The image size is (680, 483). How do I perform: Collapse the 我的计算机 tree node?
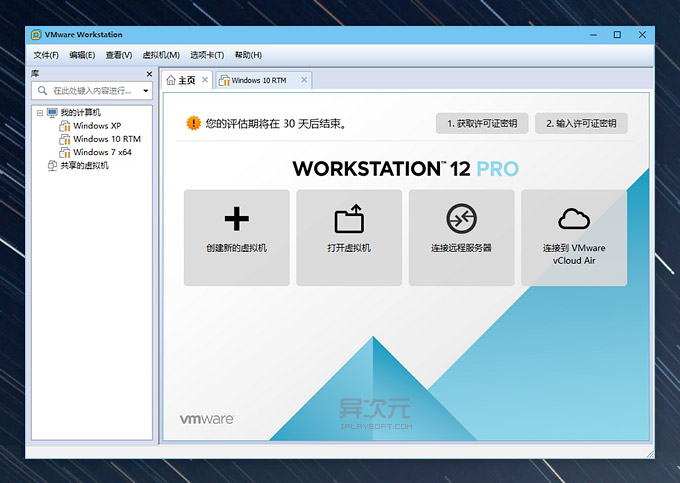point(40,113)
